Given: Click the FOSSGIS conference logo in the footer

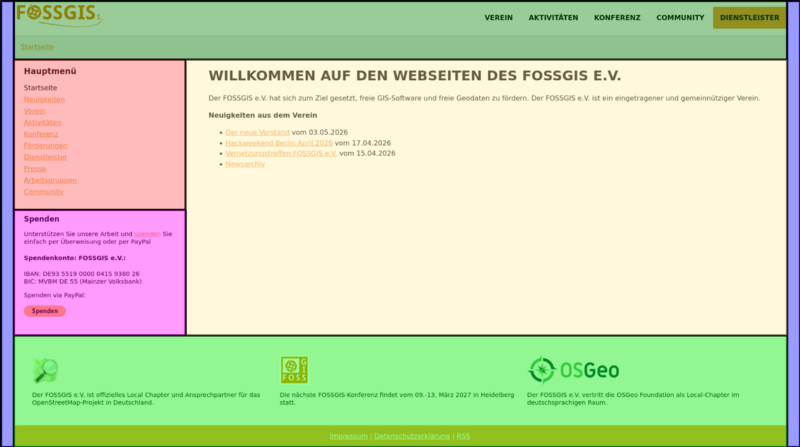Looking at the screenshot, I should click(294, 370).
